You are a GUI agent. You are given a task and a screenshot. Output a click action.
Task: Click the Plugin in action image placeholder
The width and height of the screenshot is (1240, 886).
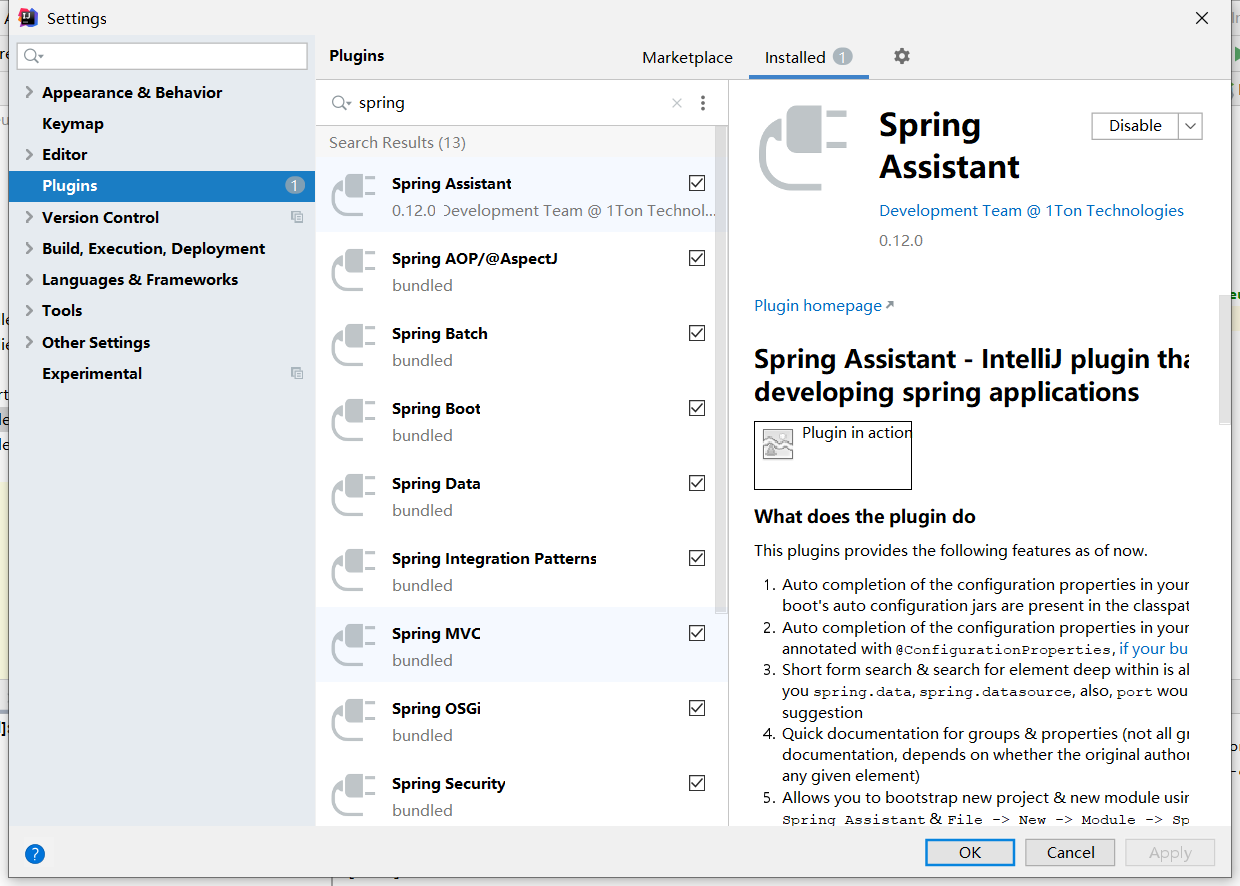tap(832, 455)
